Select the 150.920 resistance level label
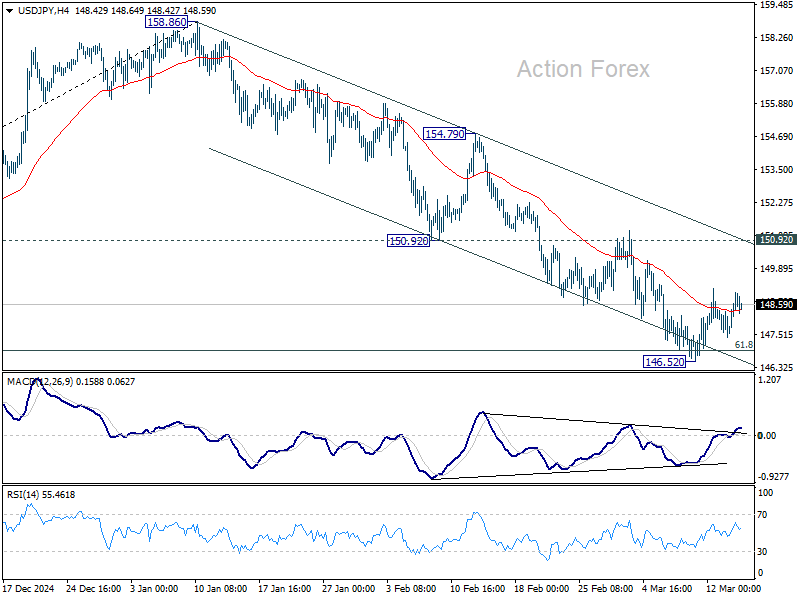Screen dimensions: 800x600 point(406,241)
